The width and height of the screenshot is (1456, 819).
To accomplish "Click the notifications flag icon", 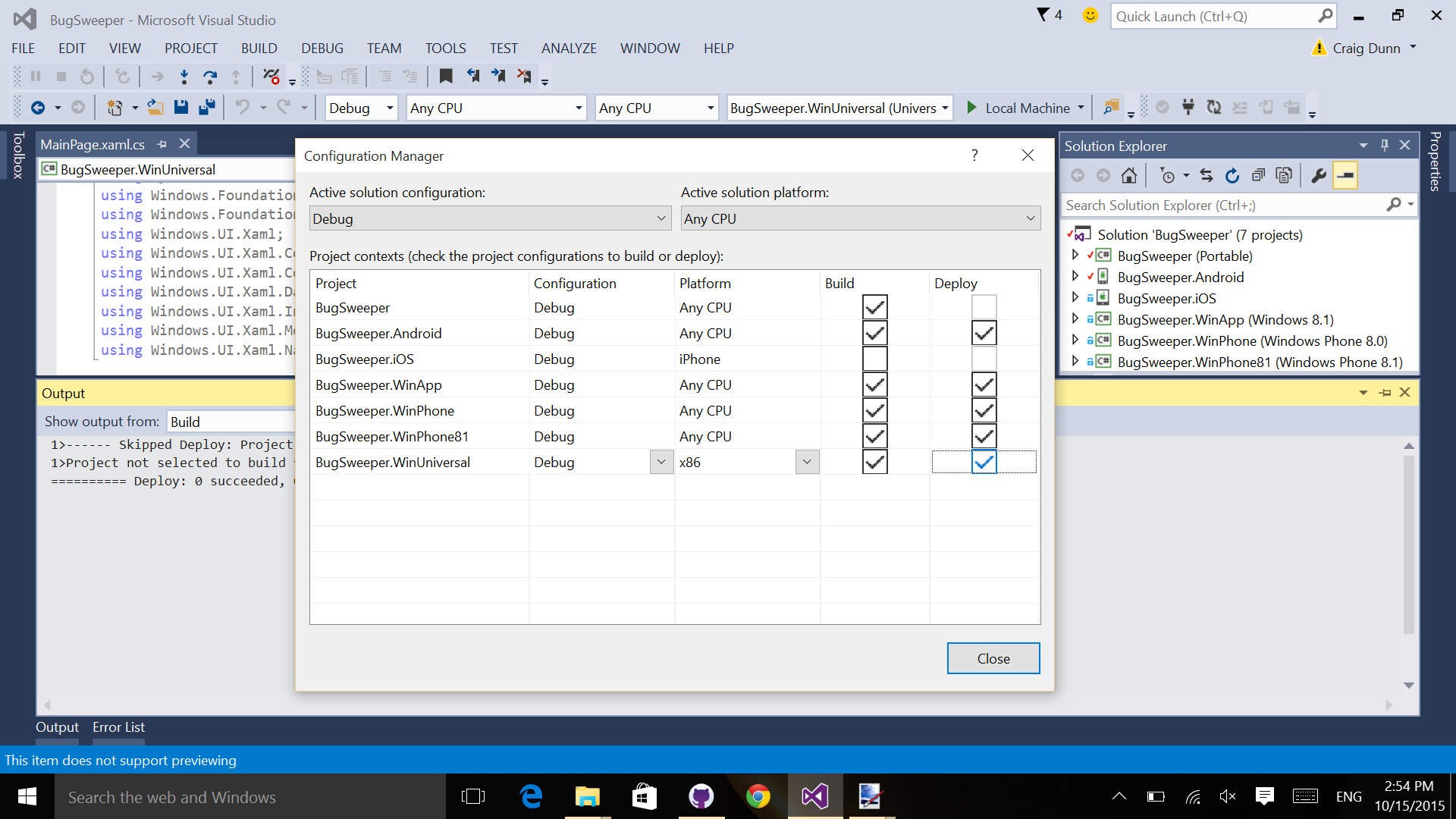I will pos(1044,15).
